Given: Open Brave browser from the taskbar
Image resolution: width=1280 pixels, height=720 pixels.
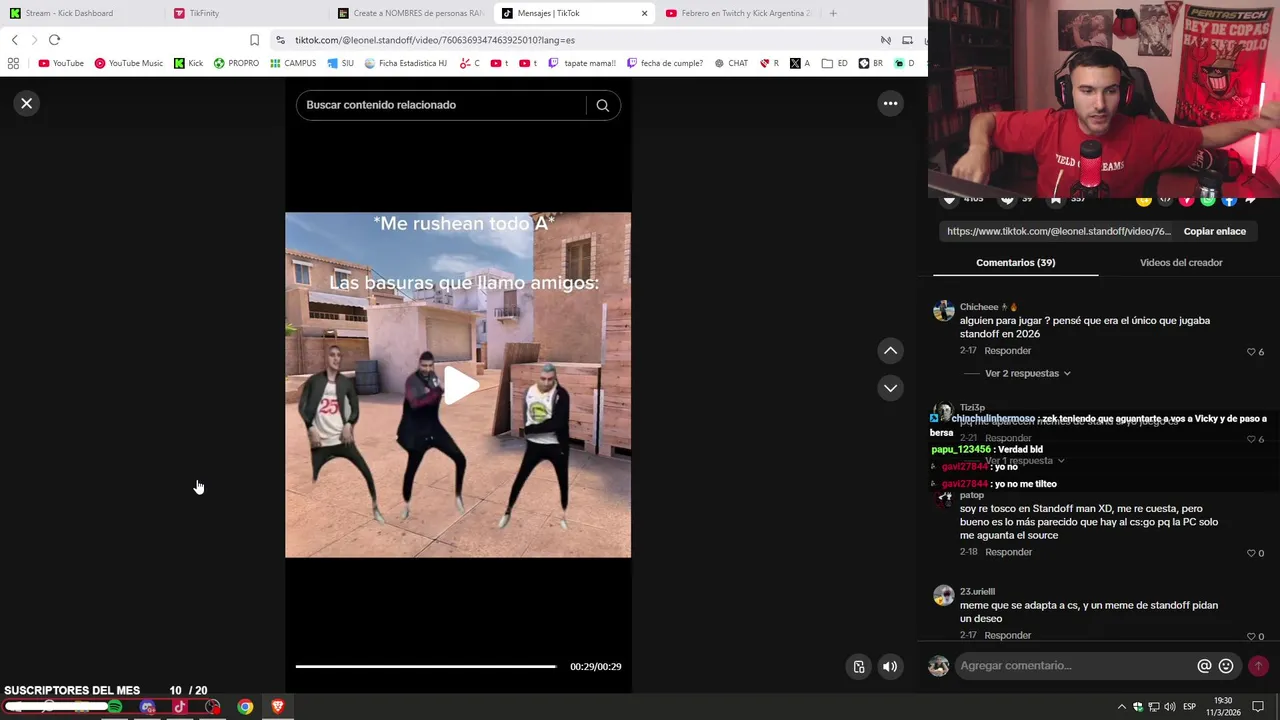Looking at the screenshot, I should pyautogui.click(x=278, y=707).
